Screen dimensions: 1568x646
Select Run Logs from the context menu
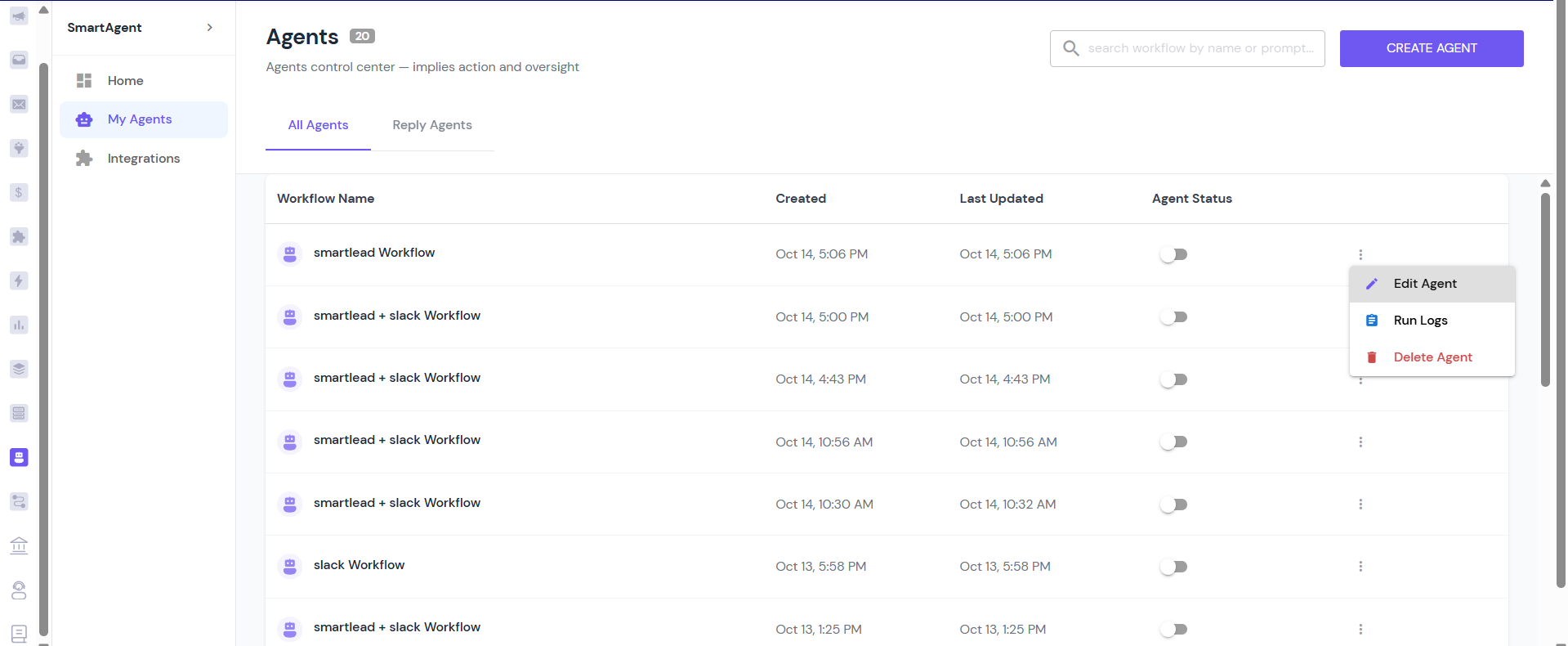point(1420,321)
